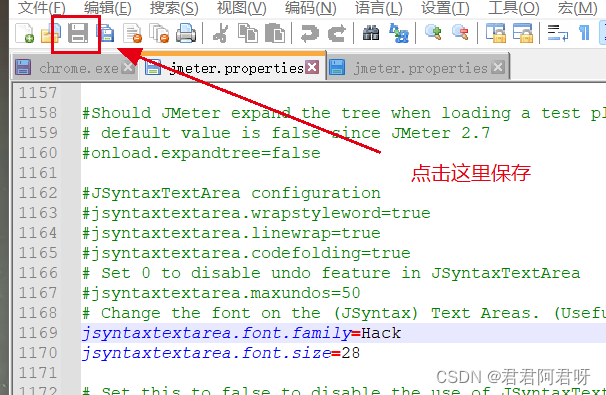Click the empty line 1171 in editor
The image size is (606, 395).
coord(343,373)
